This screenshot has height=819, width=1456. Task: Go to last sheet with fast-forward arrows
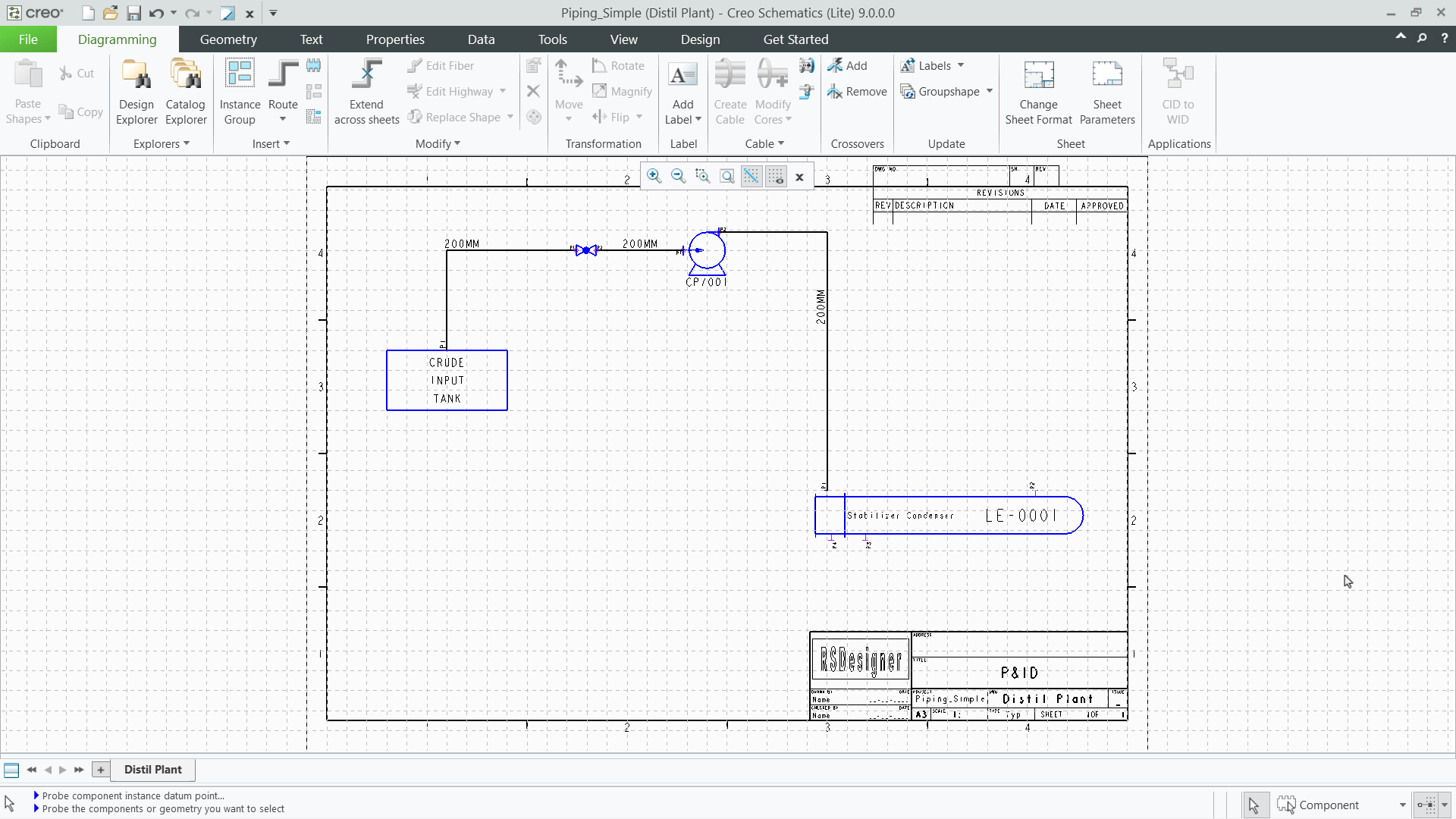click(x=79, y=770)
